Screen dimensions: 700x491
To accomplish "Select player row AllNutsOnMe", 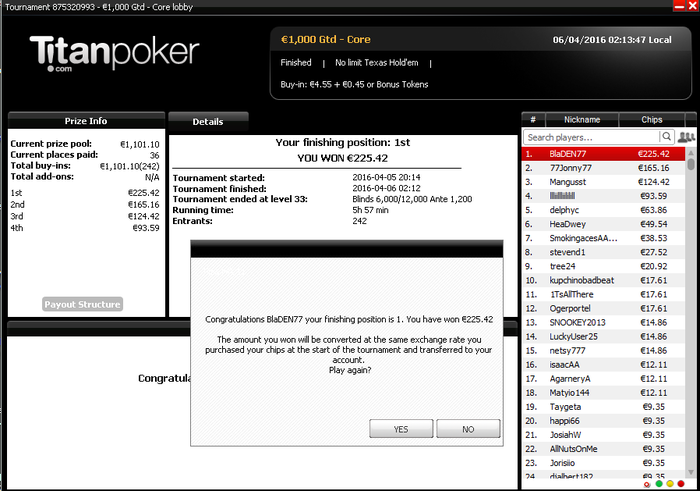I will tap(603, 449).
